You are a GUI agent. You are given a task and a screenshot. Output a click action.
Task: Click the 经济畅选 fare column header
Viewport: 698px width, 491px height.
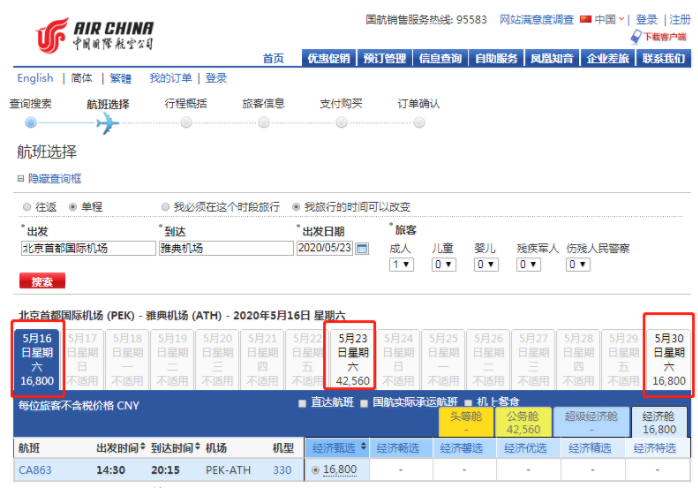point(401,448)
